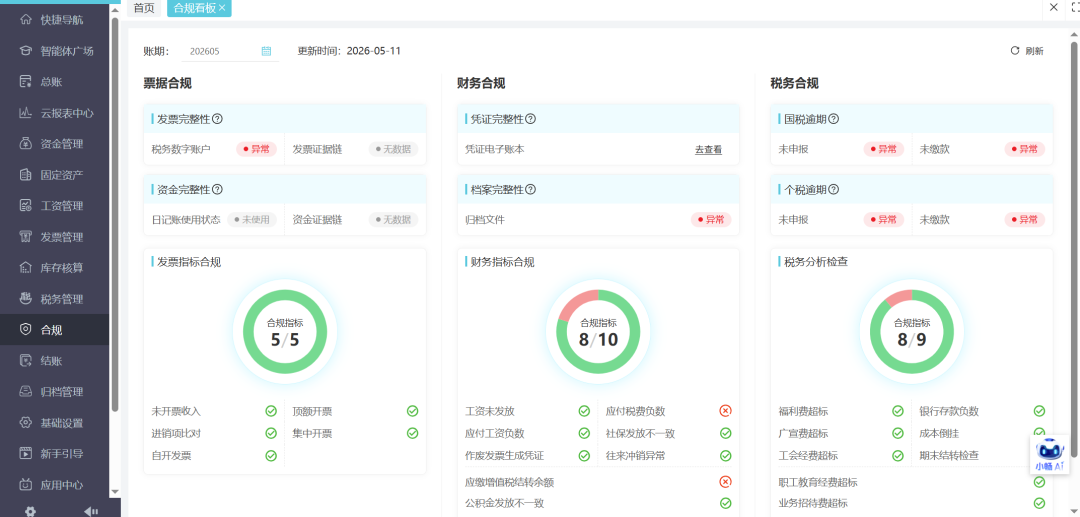This screenshot has height=517, width=1080.
Task: Click 个税逾期 未缴款 异常 badge
Action: coord(1024,220)
